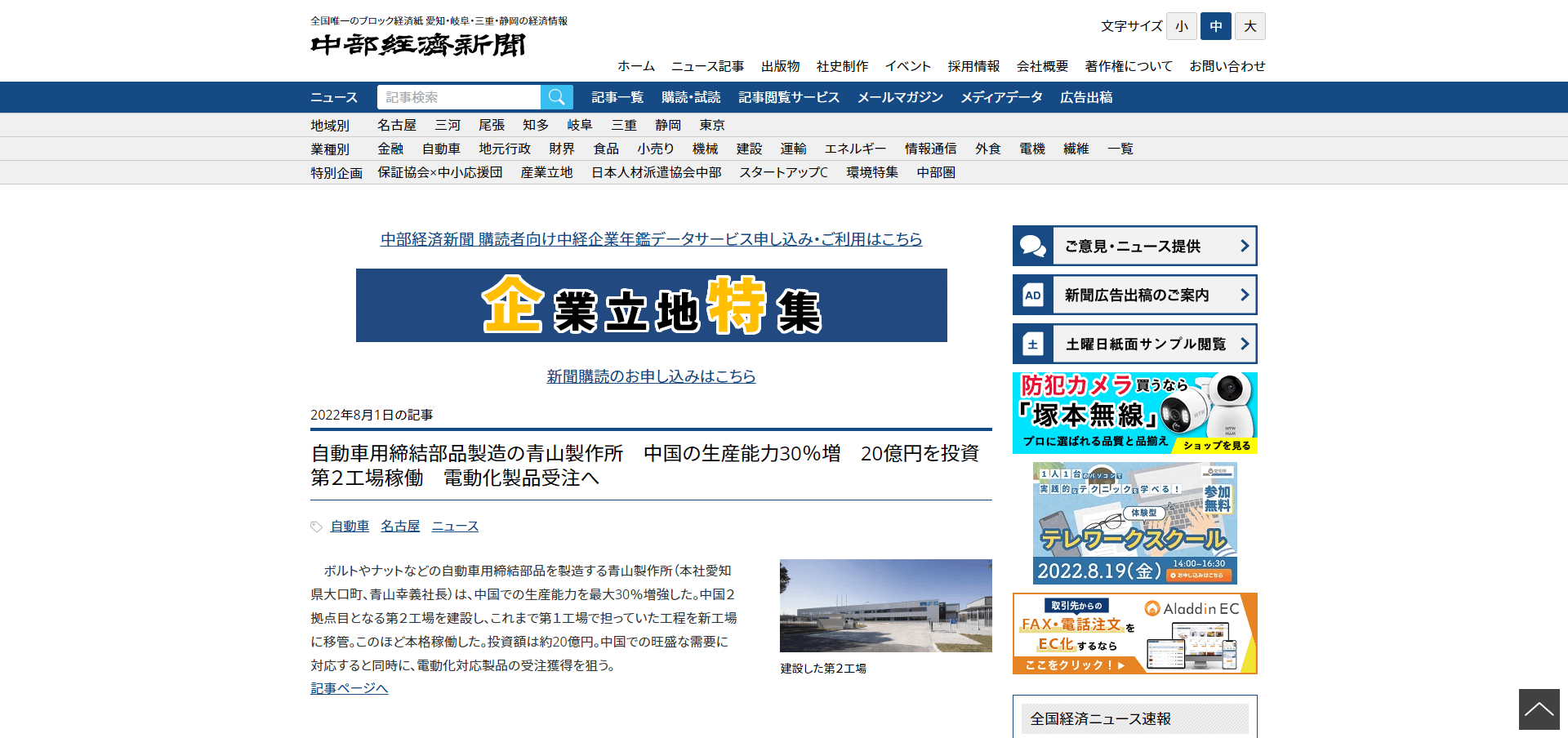Viewport: 1568px width, 738px height.
Task: Click the scroll-to-top arrow icon
Action: (1539, 709)
